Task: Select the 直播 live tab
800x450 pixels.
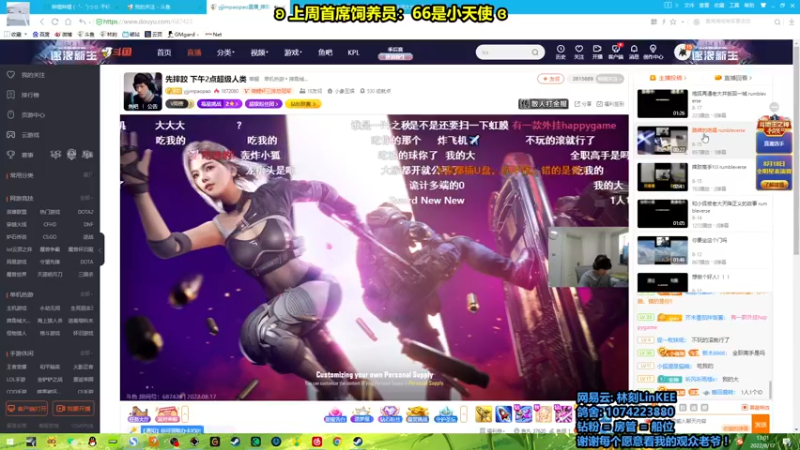Action: point(194,53)
